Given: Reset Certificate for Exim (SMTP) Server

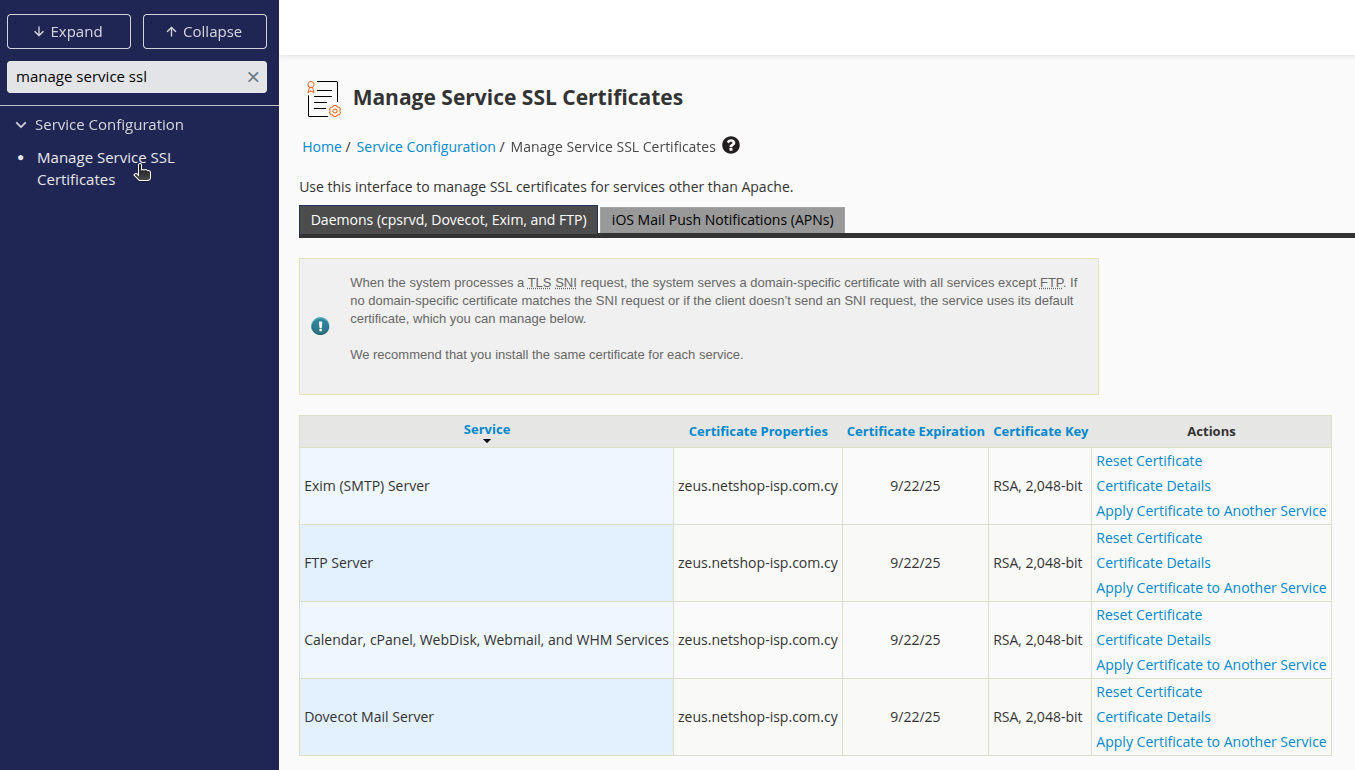Looking at the screenshot, I should pos(1149,461).
